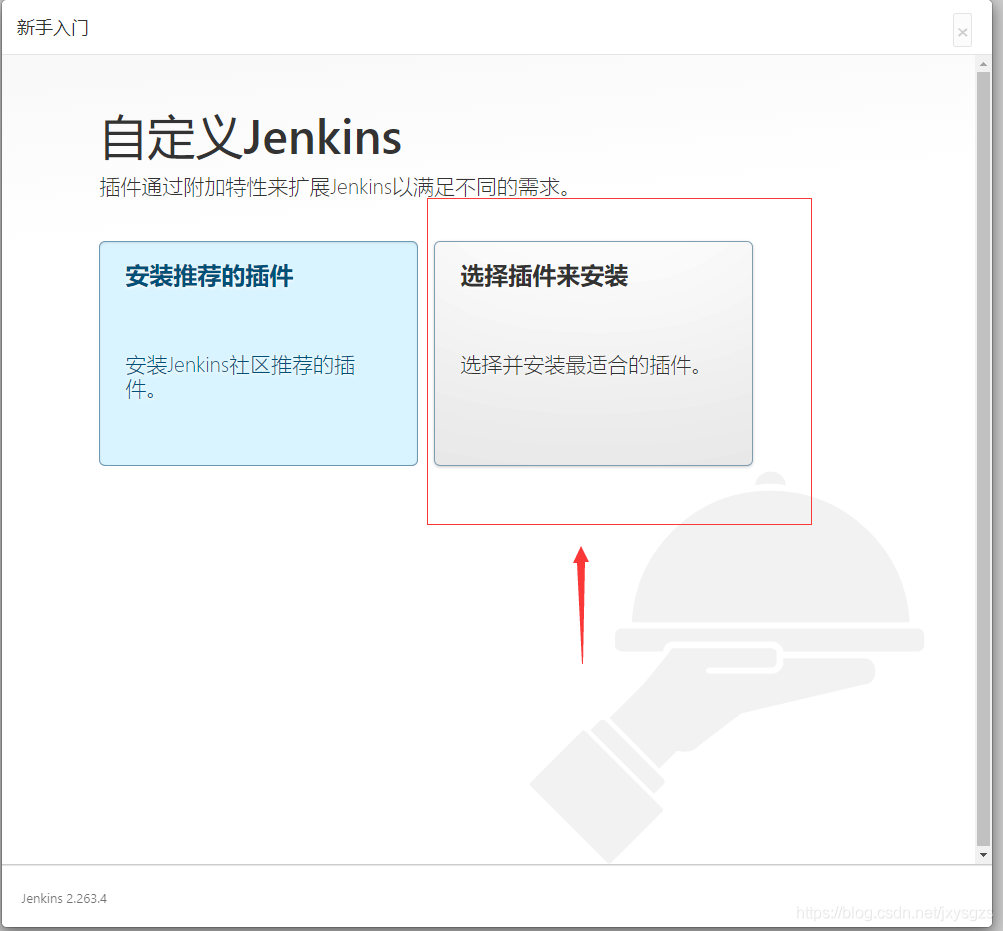Viewport: 1003px width, 931px height.
Task: Choose the 选择插件来安装 option card
Action: click(x=593, y=353)
